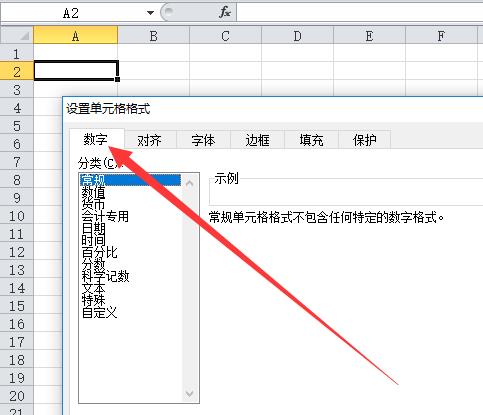483x415 pixels.
Task: Select the 边框 tab
Action: coord(257,140)
